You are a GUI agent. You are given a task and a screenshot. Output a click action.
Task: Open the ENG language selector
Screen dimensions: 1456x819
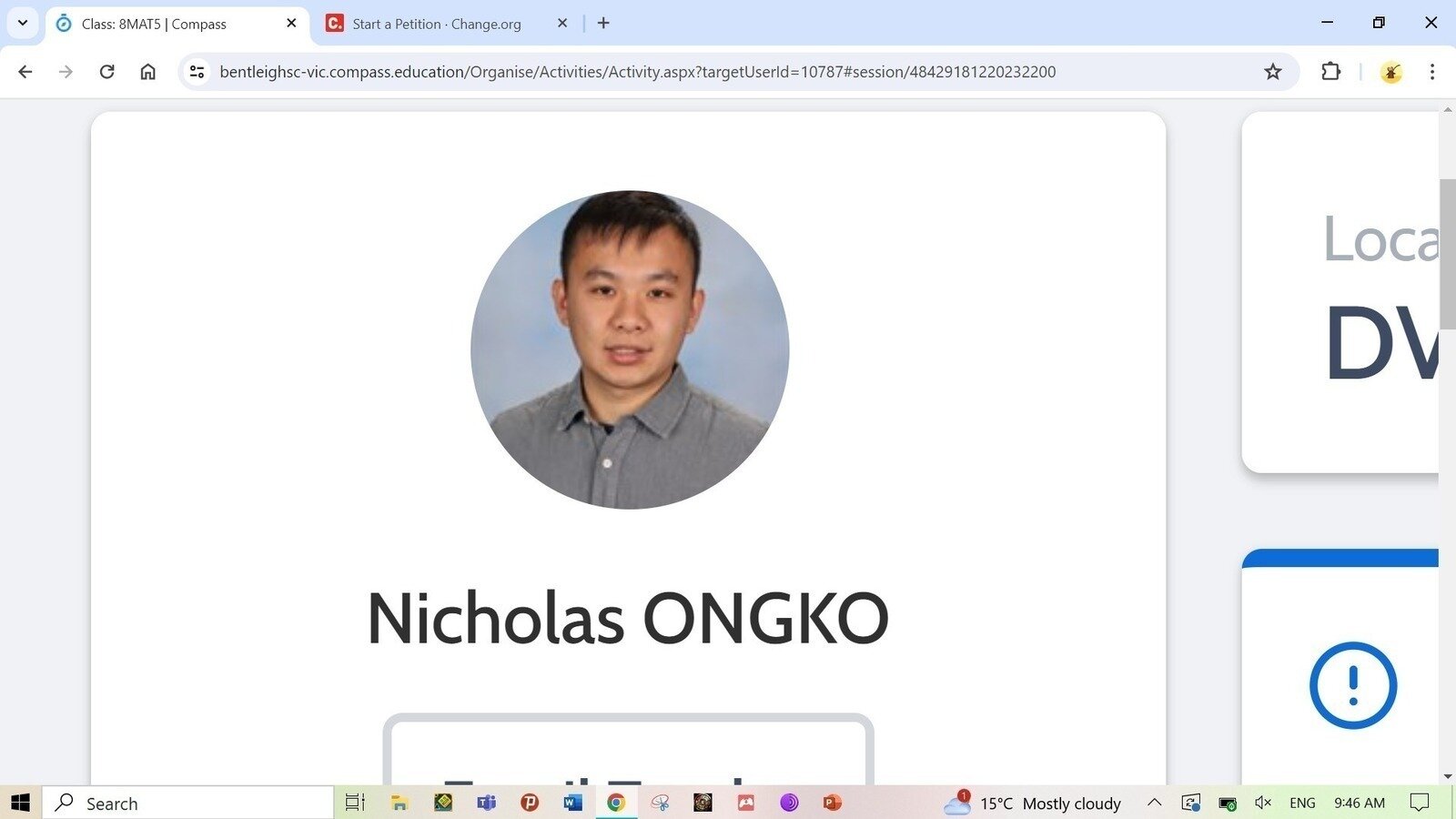coord(1301,803)
